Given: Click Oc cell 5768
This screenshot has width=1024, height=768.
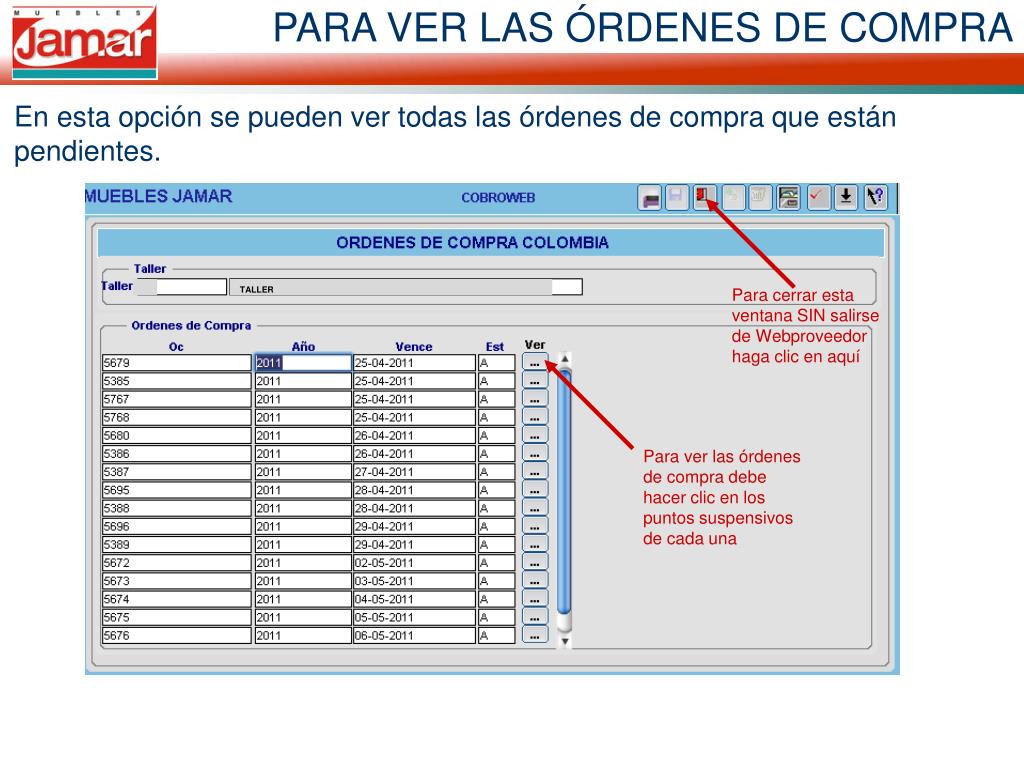Looking at the screenshot, I should coord(176,417).
